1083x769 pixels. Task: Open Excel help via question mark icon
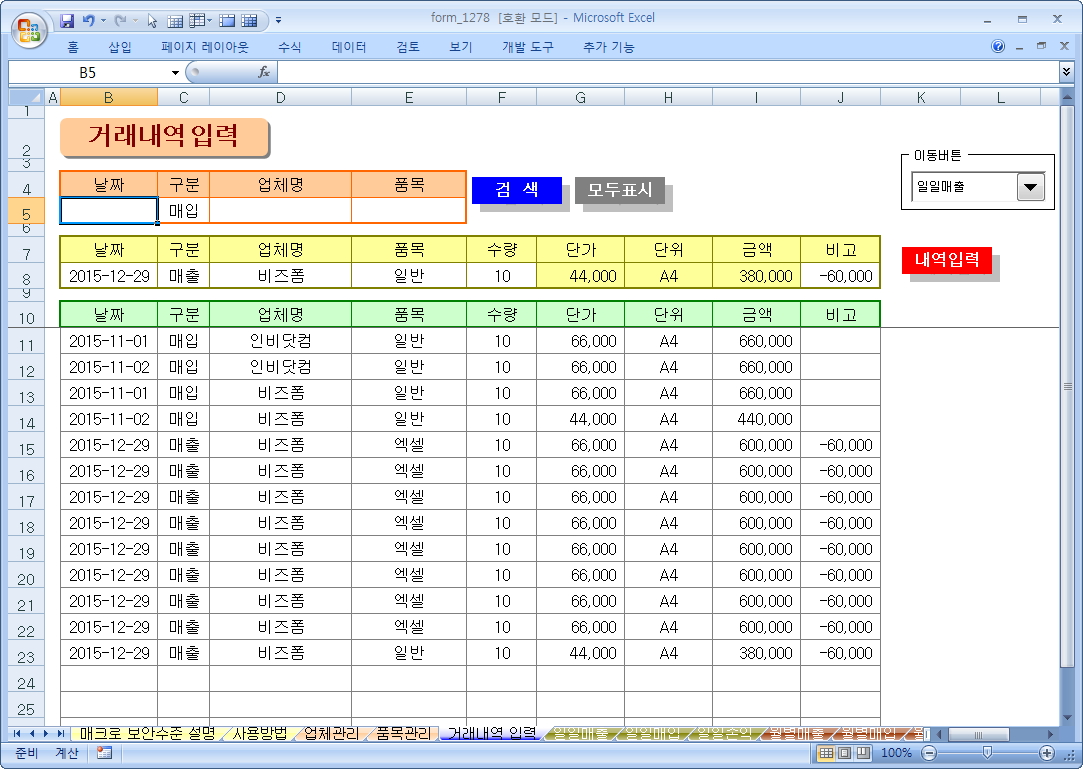point(998,47)
